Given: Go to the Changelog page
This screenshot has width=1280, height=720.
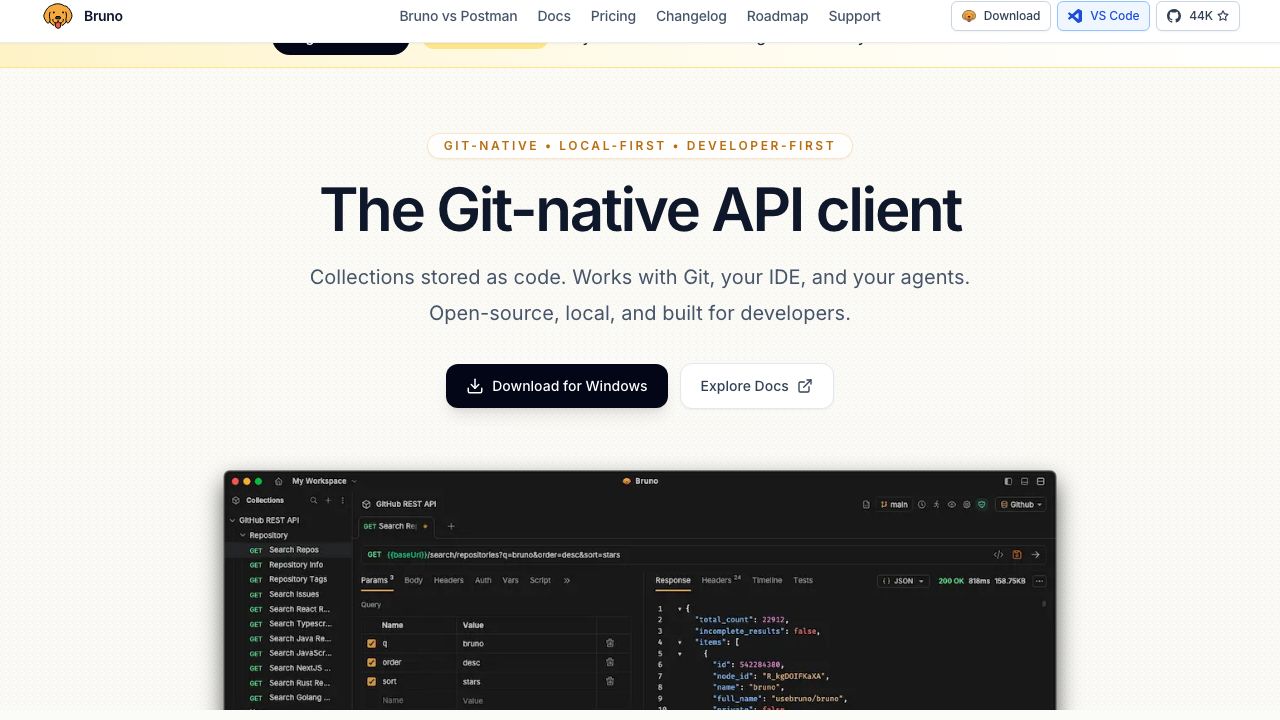Looking at the screenshot, I should pyautogui.click(x=691, y=16).
